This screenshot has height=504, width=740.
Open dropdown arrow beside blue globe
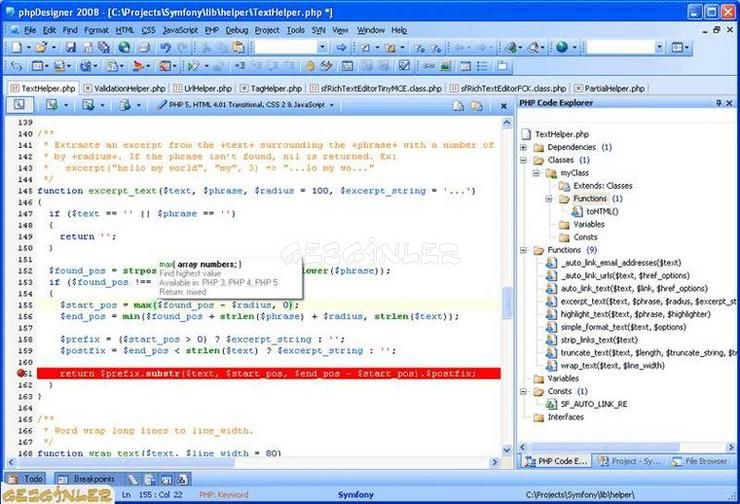574,47
